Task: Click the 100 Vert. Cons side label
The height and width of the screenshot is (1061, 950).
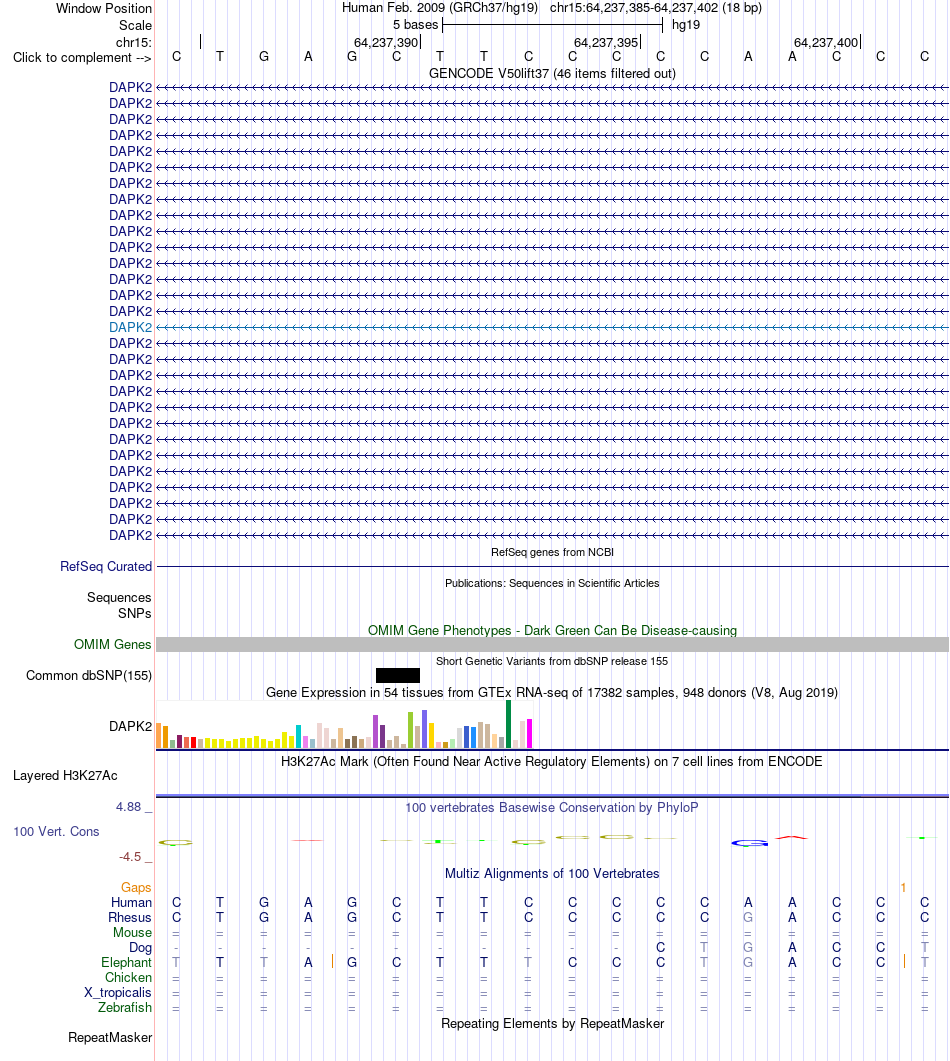Action: (56, 832)
